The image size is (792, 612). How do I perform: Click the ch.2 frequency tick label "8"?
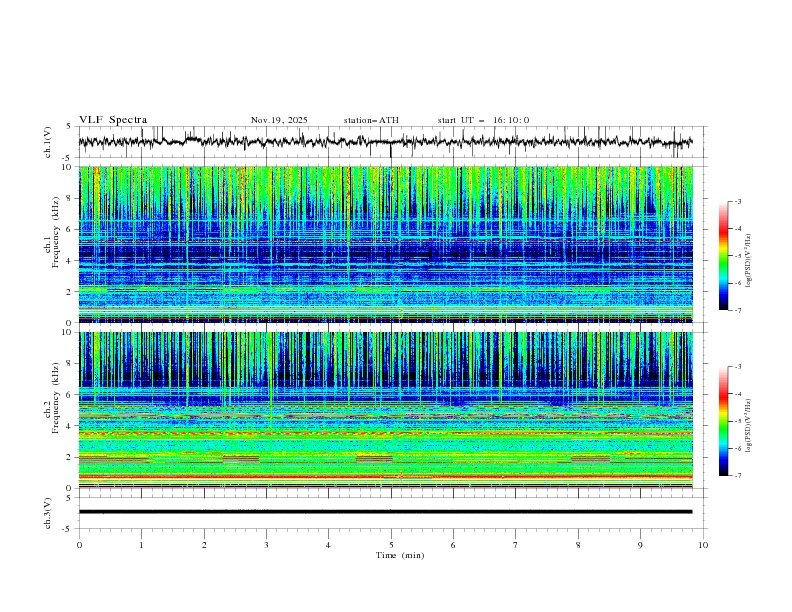click(x=69, y=364)
